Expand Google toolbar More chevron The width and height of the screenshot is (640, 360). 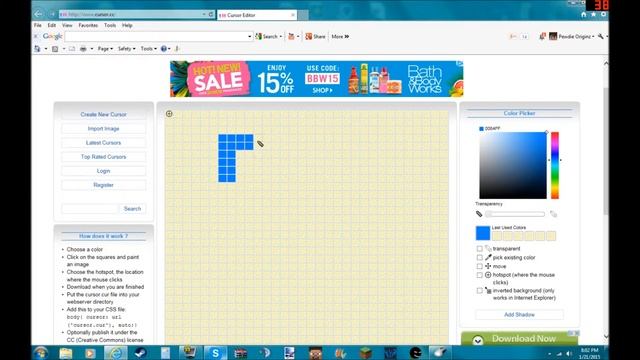[340, 36]
